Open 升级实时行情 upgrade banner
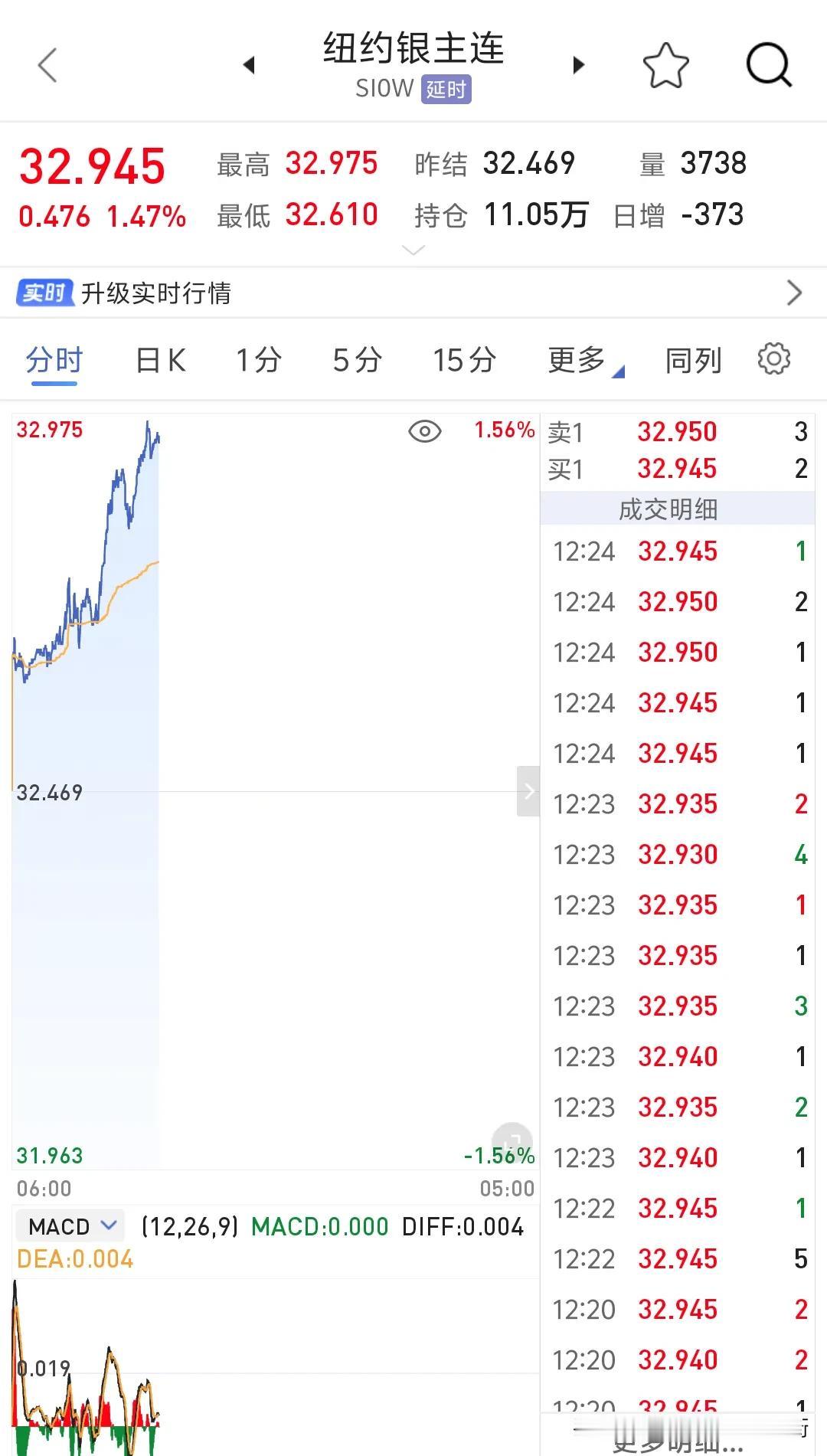The width and height of the screenshot is (827, 1456). [413, 293]
